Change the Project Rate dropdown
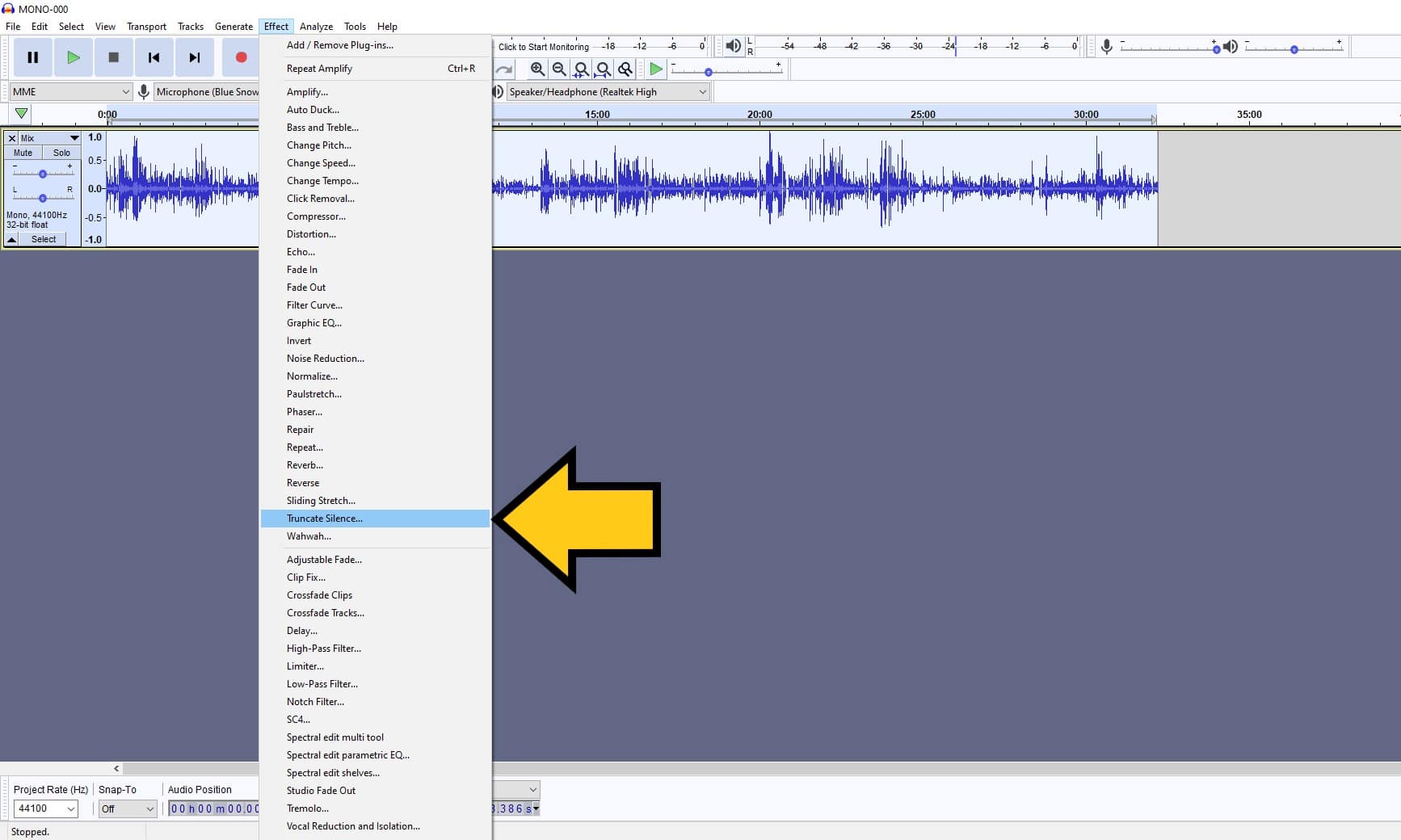Viewport: 1401px width, 840px height. click(44, 808)
